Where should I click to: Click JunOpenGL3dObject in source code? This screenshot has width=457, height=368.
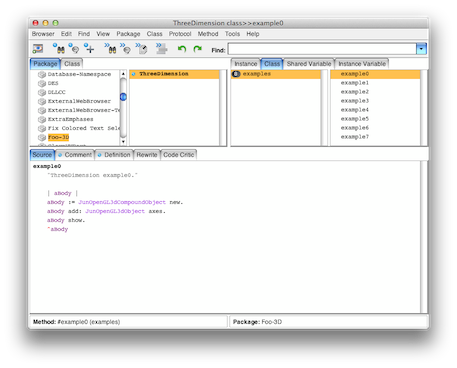pos(115,211)
